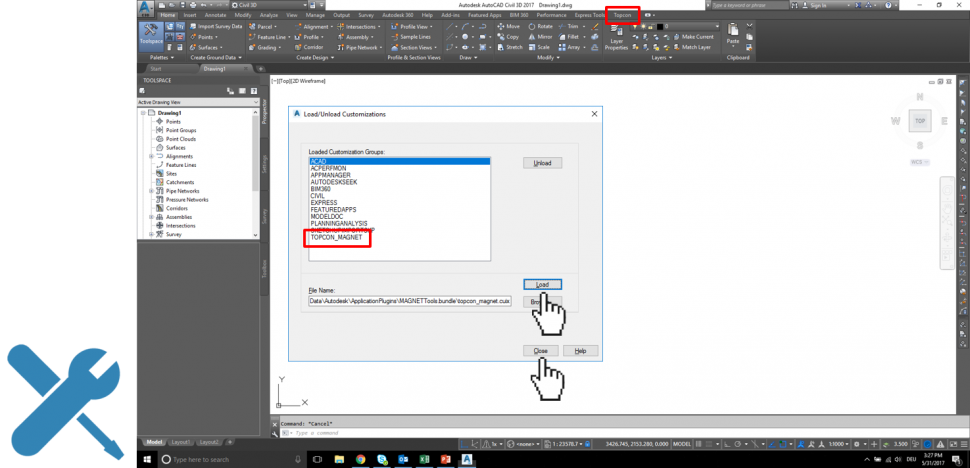Open Layer Properties manager
The height and width of the screenshot is (468, 970).
click(616, 37)
